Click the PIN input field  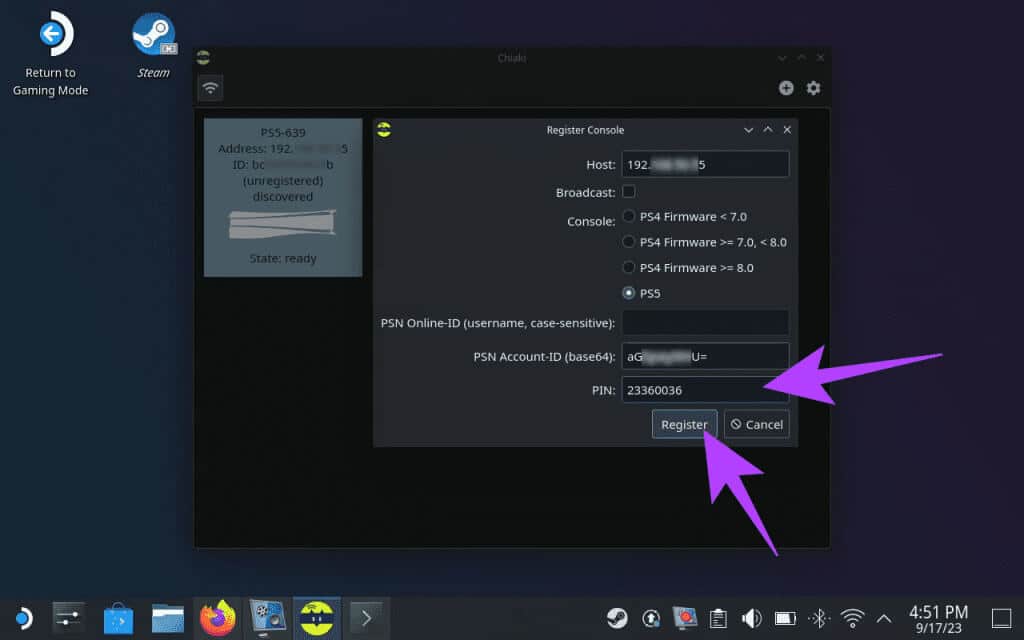tap(705, 391)
